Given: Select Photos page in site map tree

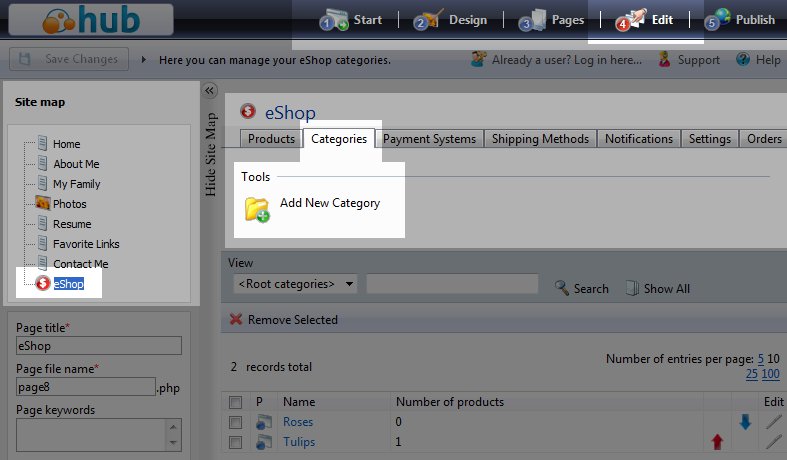Looking at the screenshot, I should point(69,204).
